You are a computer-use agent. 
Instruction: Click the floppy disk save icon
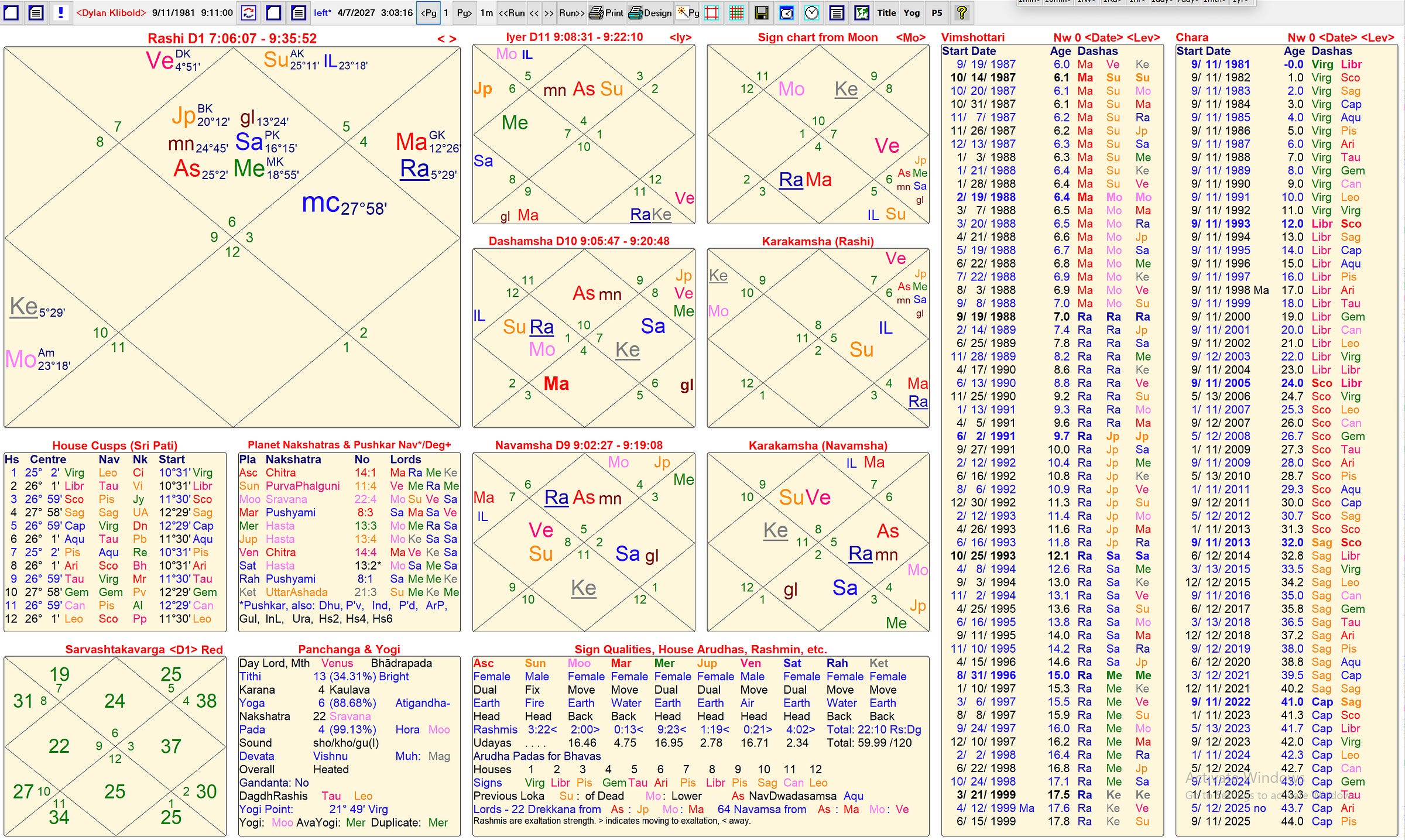(x=761, y=12)
